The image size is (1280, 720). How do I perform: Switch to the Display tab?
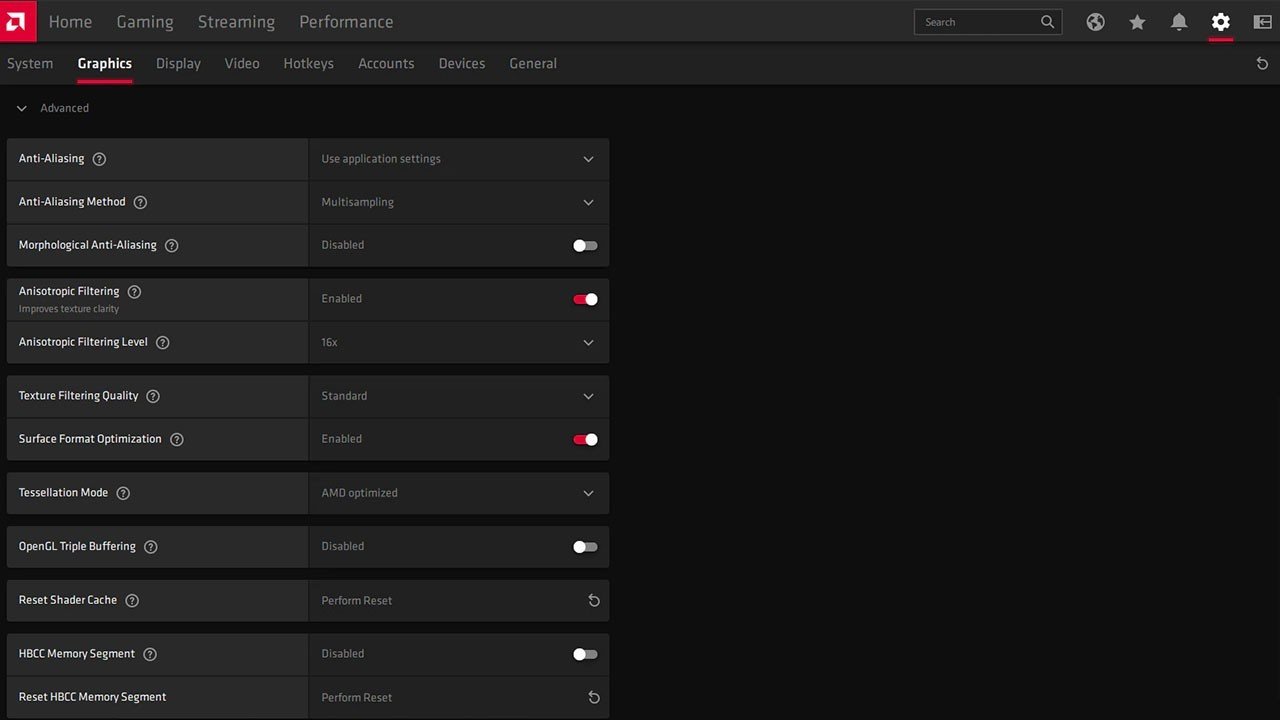tap(178, 63)
